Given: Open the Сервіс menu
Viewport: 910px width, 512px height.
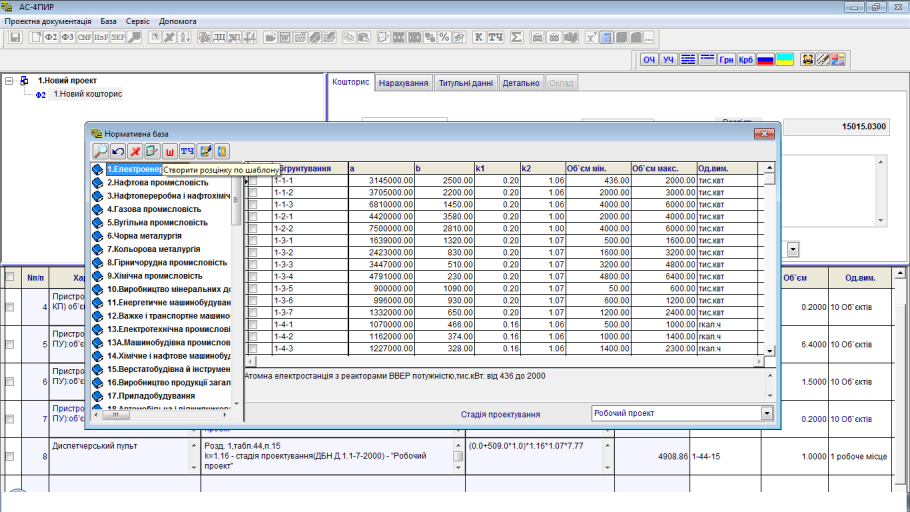Looking at the screenshot, I should pyautogui.click(x=139, y=21).
